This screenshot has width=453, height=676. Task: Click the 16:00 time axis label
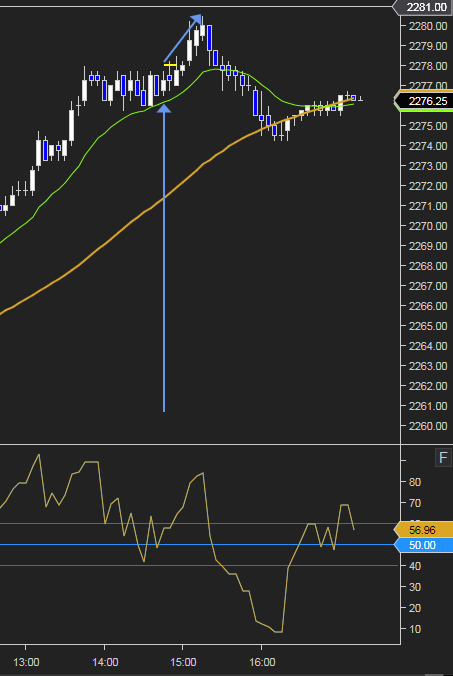click(x=262, y=662)
